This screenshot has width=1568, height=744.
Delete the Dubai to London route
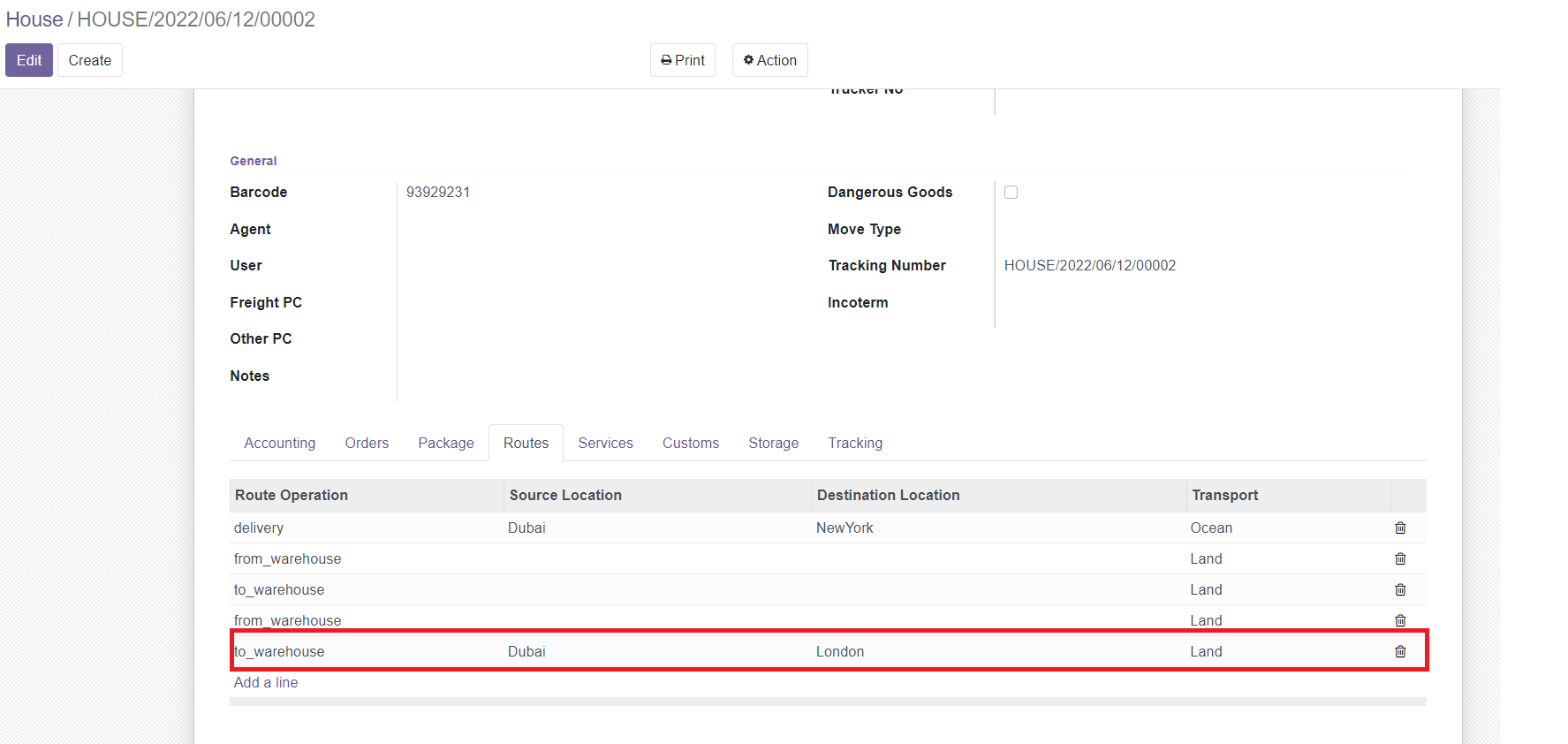[1400, 651]
